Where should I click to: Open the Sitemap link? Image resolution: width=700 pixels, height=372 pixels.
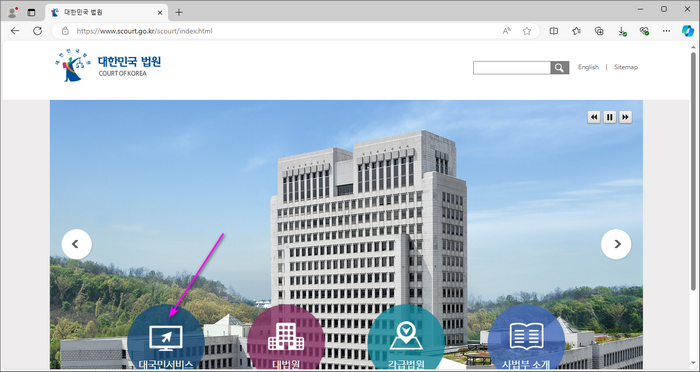tap(626, 67)
